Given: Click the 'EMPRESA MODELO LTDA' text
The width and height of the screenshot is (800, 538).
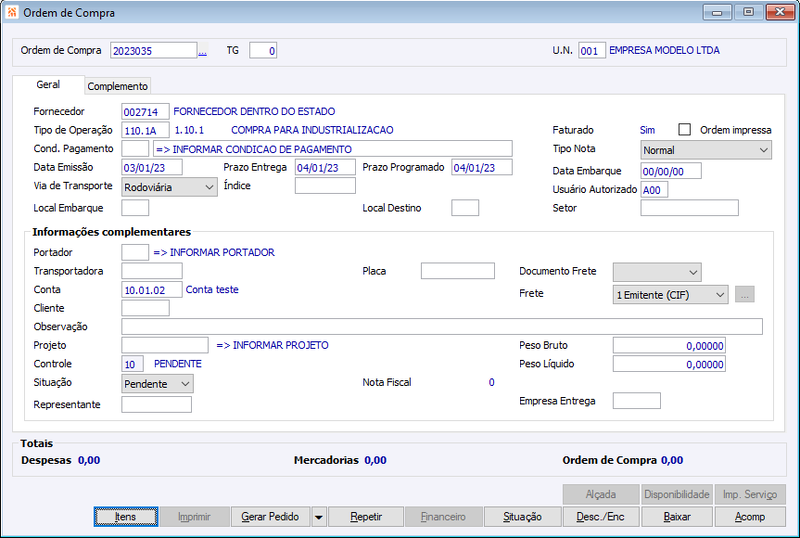Looking at the screenshot, I should (664, 50).
